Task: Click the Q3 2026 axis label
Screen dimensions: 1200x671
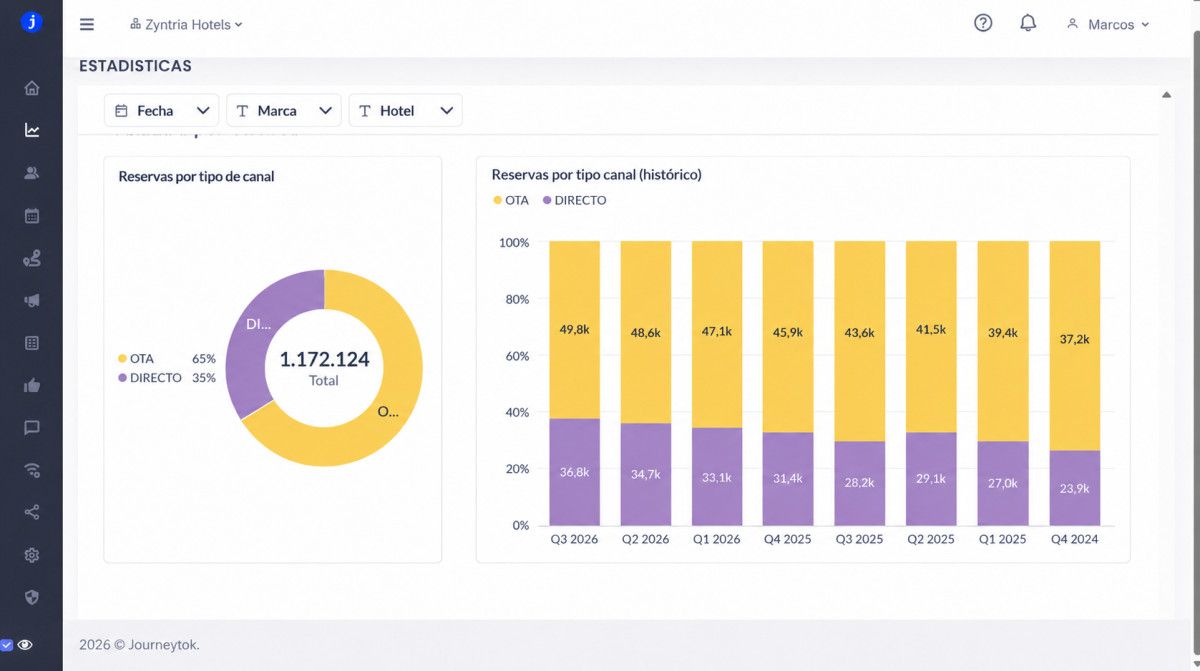Action: [x=574, y=539]
